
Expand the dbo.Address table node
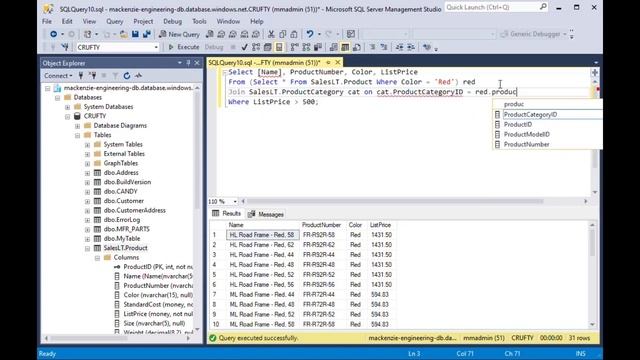(87, 173)
